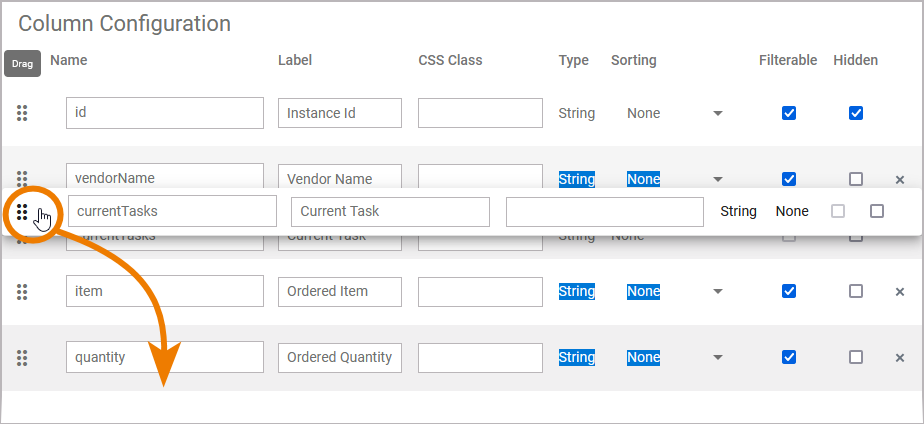Open the Sorting dropdown for the quantity row
This screenshot has height=424, width=924.
coord(717,357)
